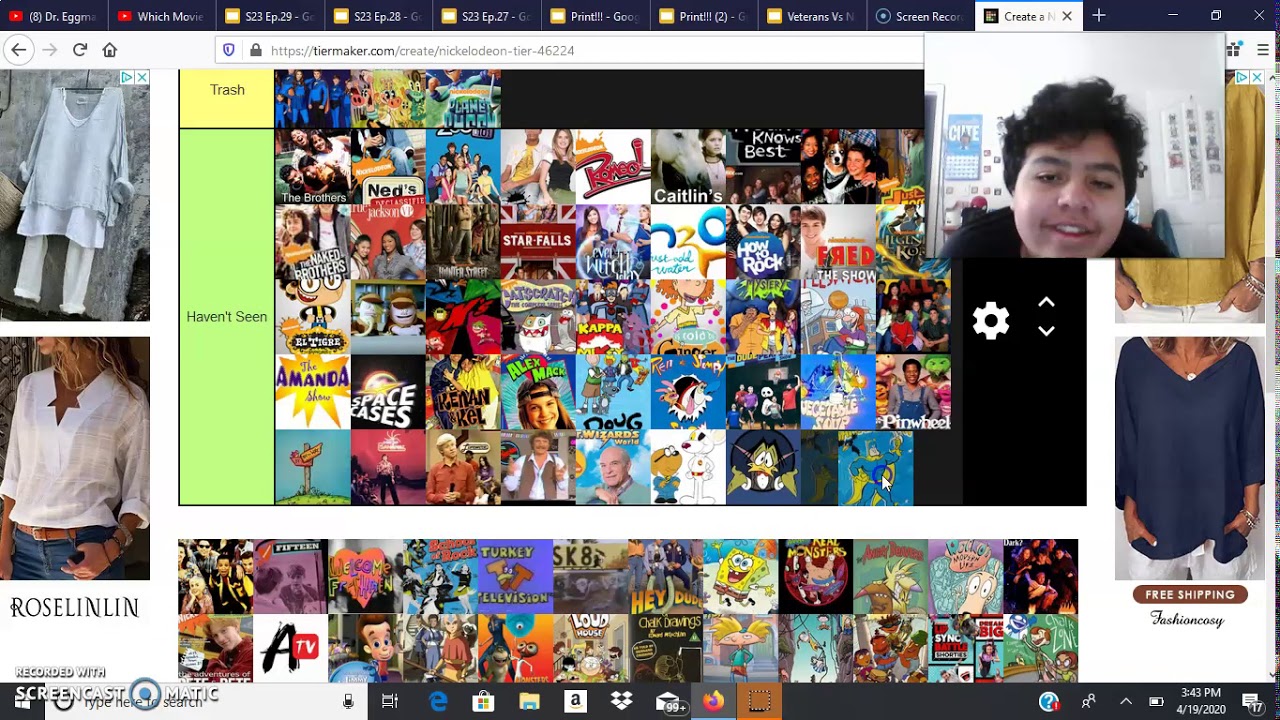Click the Kappa Mikey thumbnail
Viewport: 1280px width, 720px height.
point(613,317)
